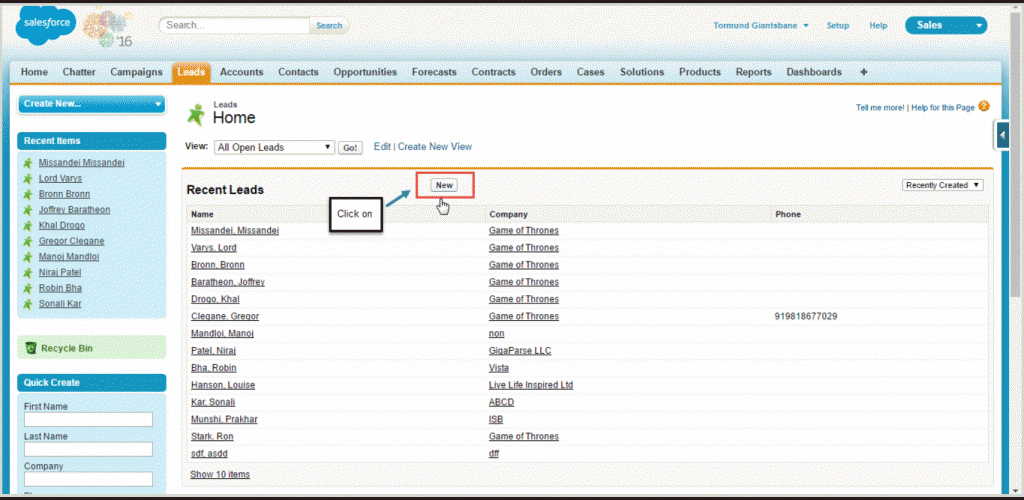This screenshot has height=500, width=1024.
Task: Open the Forecasts tab
Action: tap(434, 72)
